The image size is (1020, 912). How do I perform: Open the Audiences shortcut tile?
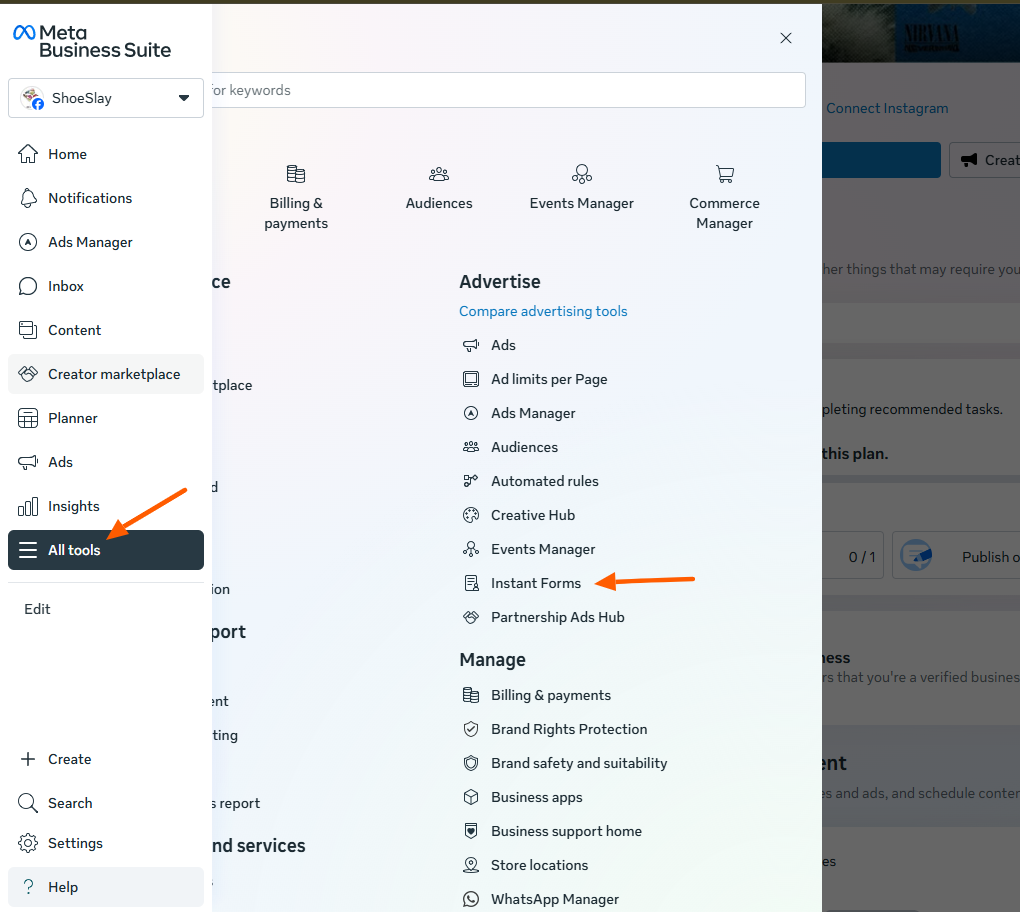439,188
